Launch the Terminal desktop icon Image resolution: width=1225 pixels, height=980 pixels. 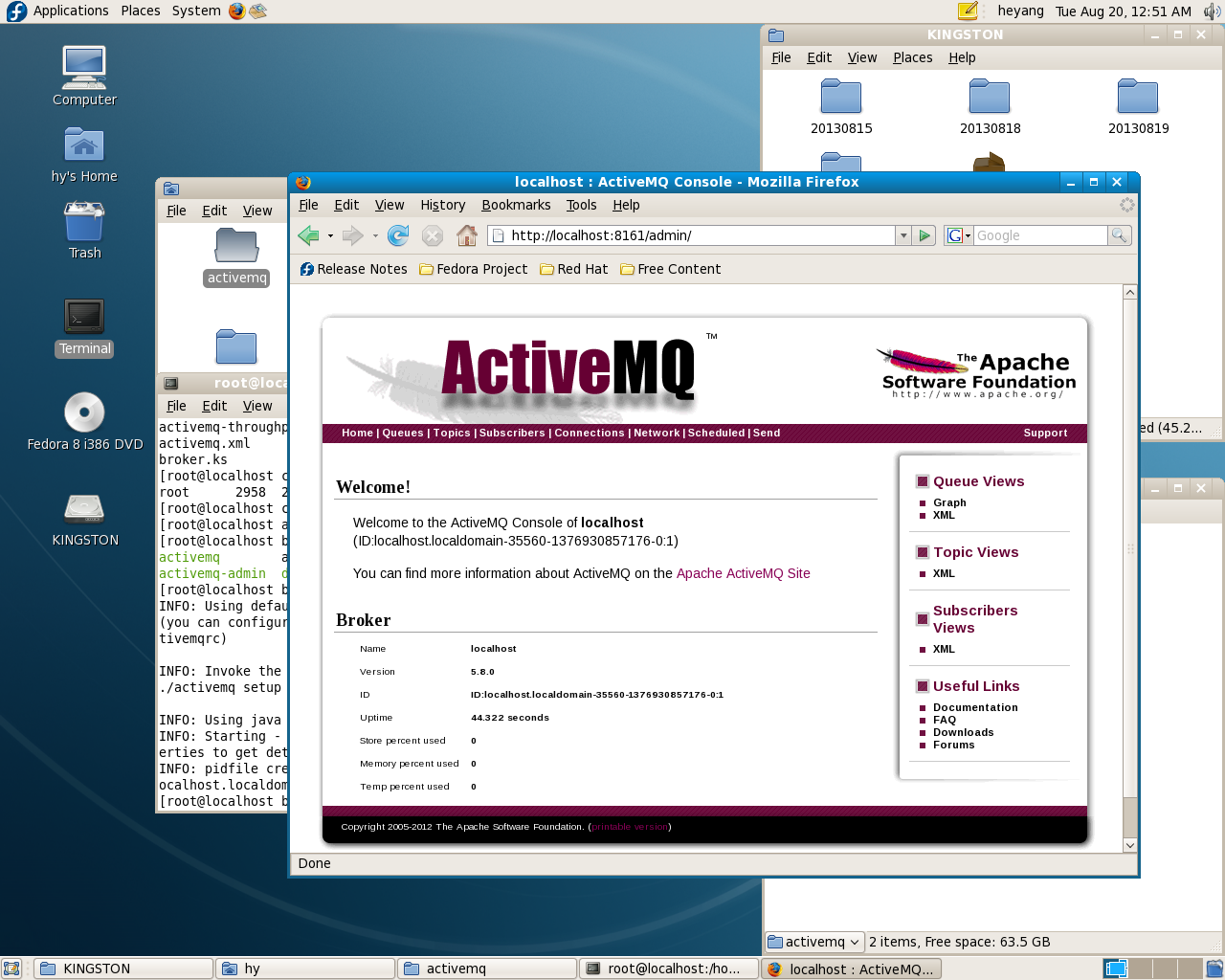(x=84, y=327)
